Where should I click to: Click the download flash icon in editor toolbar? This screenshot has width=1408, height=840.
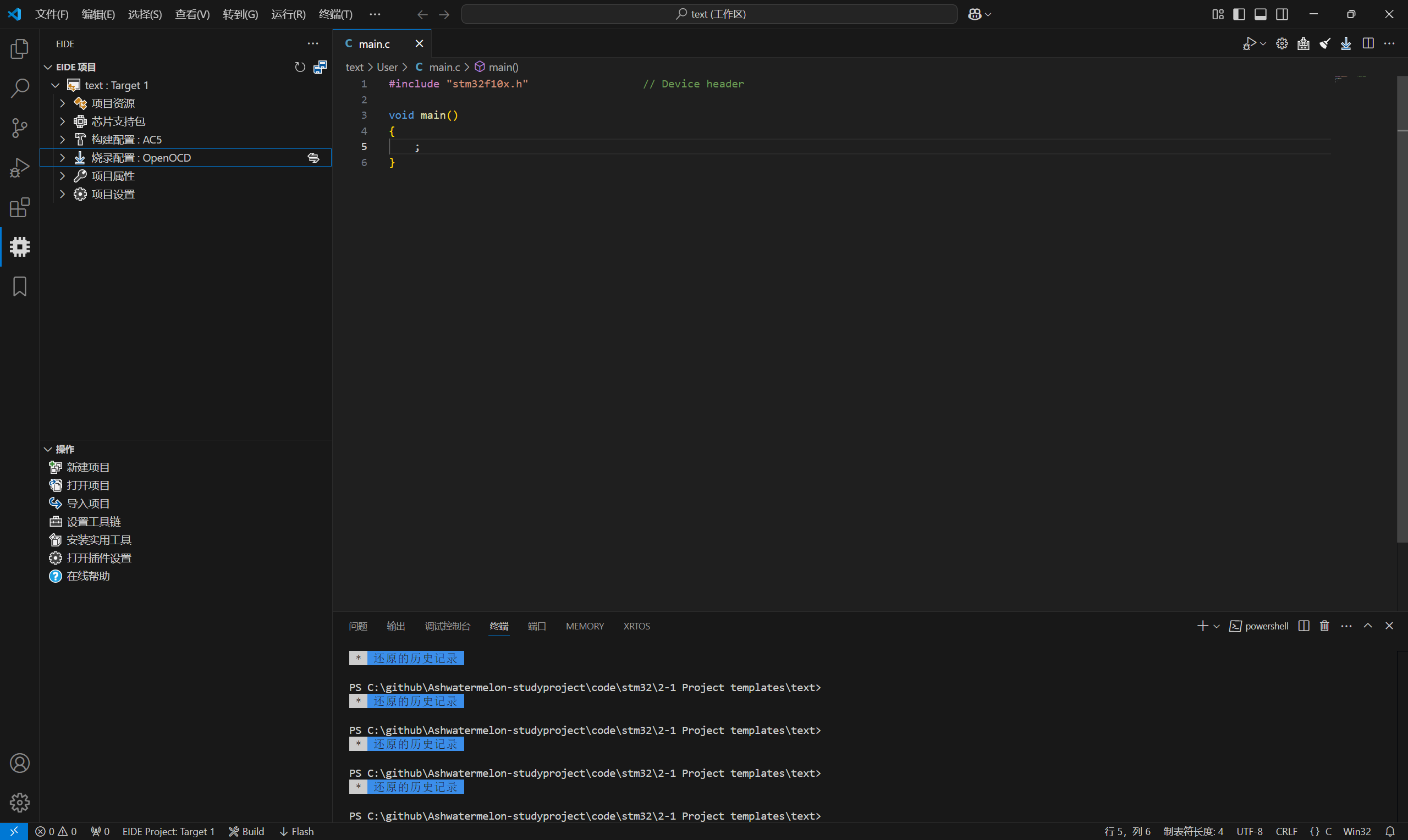[1346, 43]
